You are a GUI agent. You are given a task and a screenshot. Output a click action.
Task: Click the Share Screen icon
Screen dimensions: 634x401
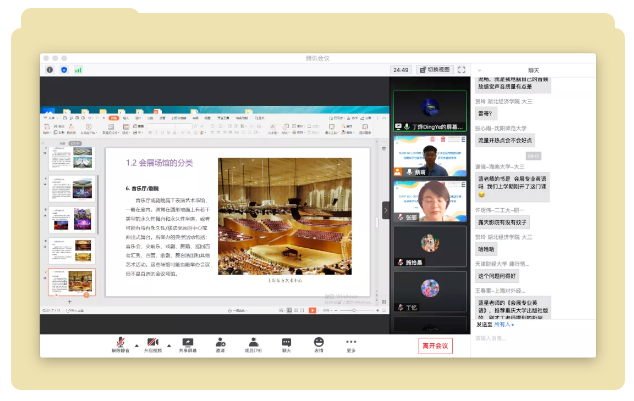(187, 342)
